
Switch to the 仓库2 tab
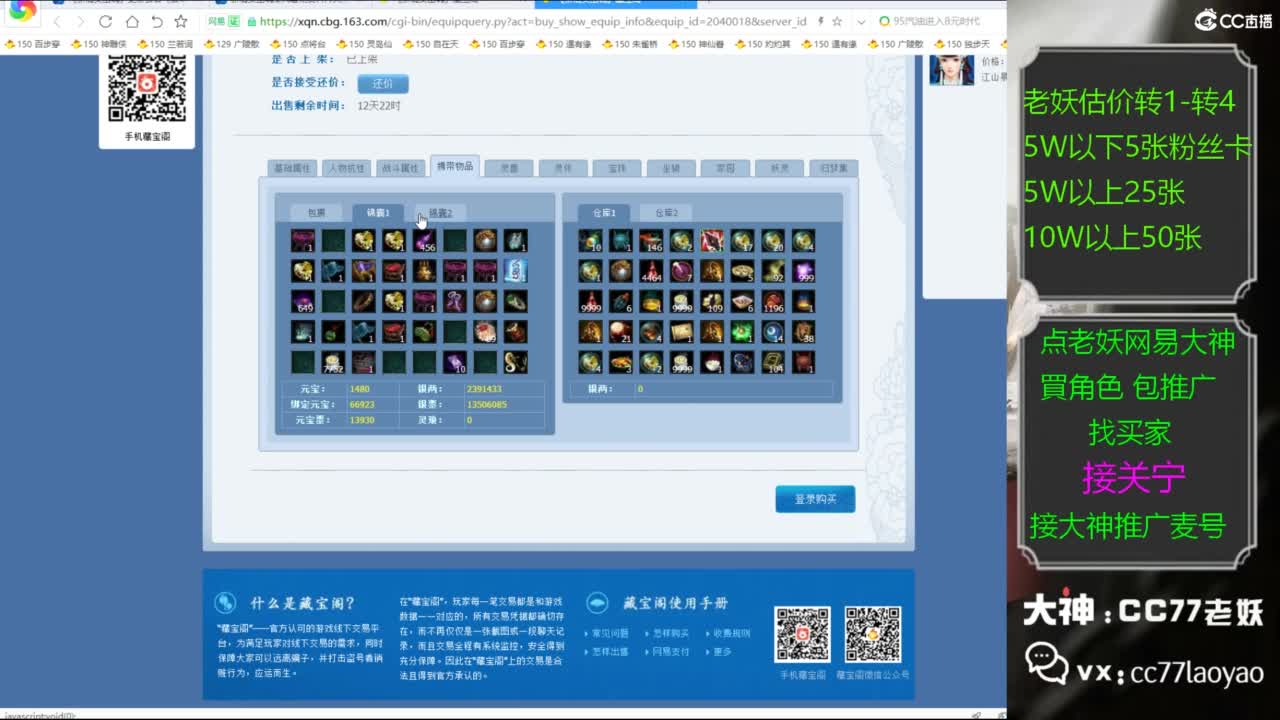666,213
